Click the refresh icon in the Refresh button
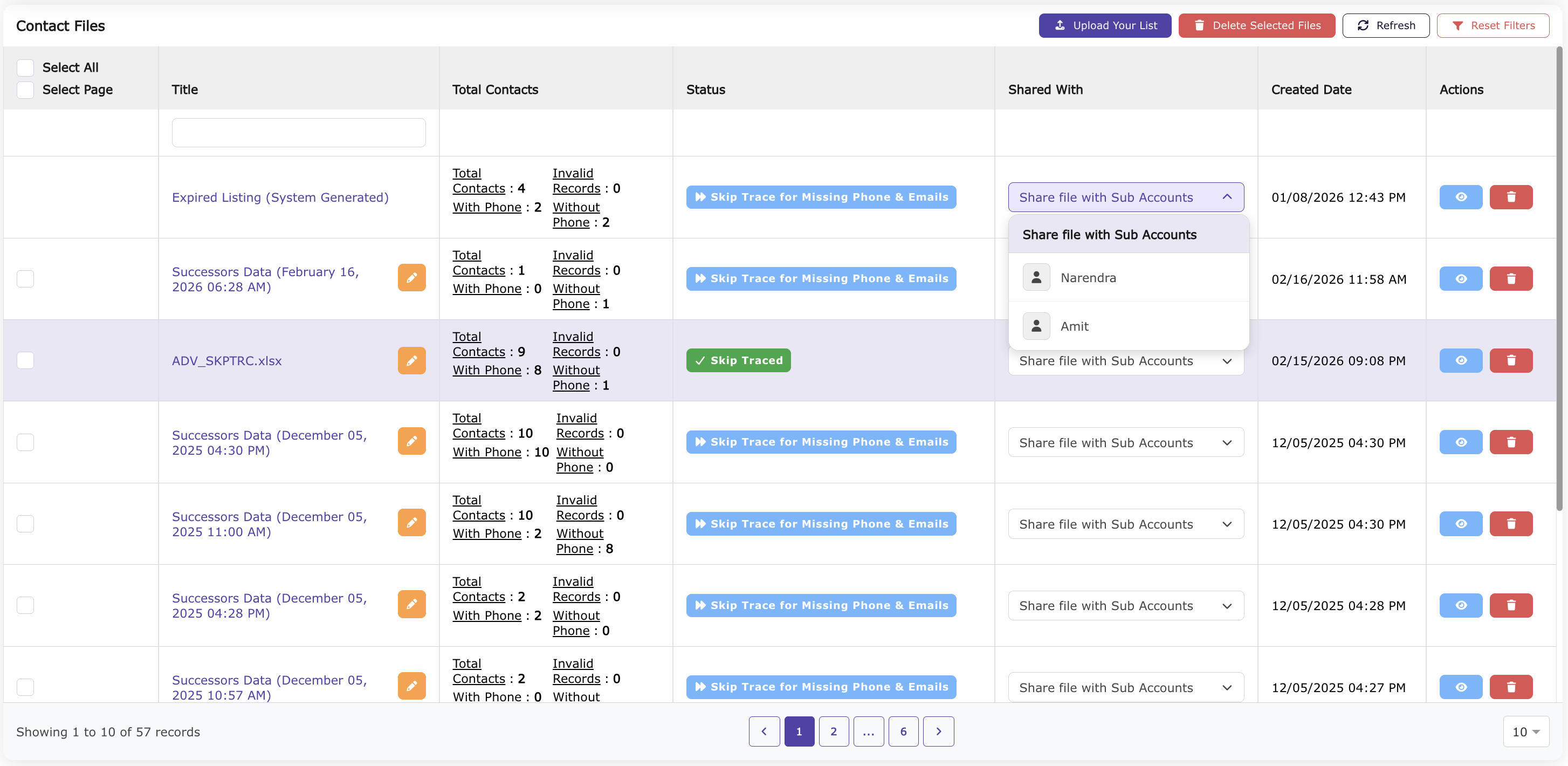Screen dimensions: 1568x766 click(1364, 25)
